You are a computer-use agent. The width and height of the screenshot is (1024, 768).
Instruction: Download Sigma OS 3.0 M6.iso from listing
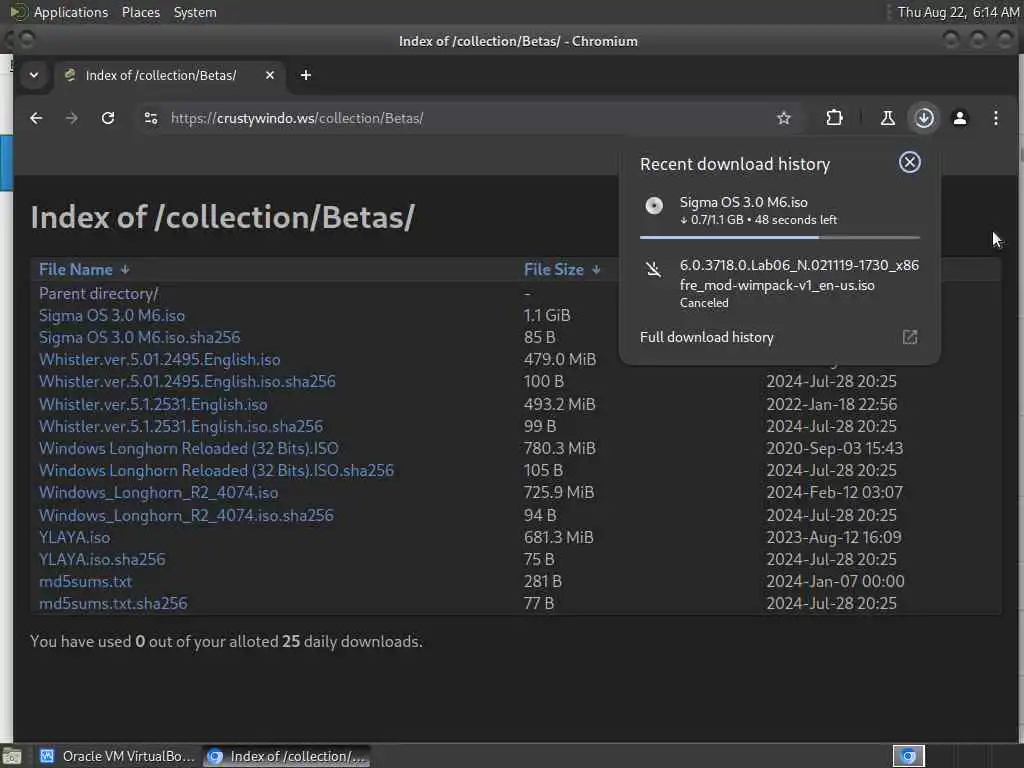pos(112,315)
